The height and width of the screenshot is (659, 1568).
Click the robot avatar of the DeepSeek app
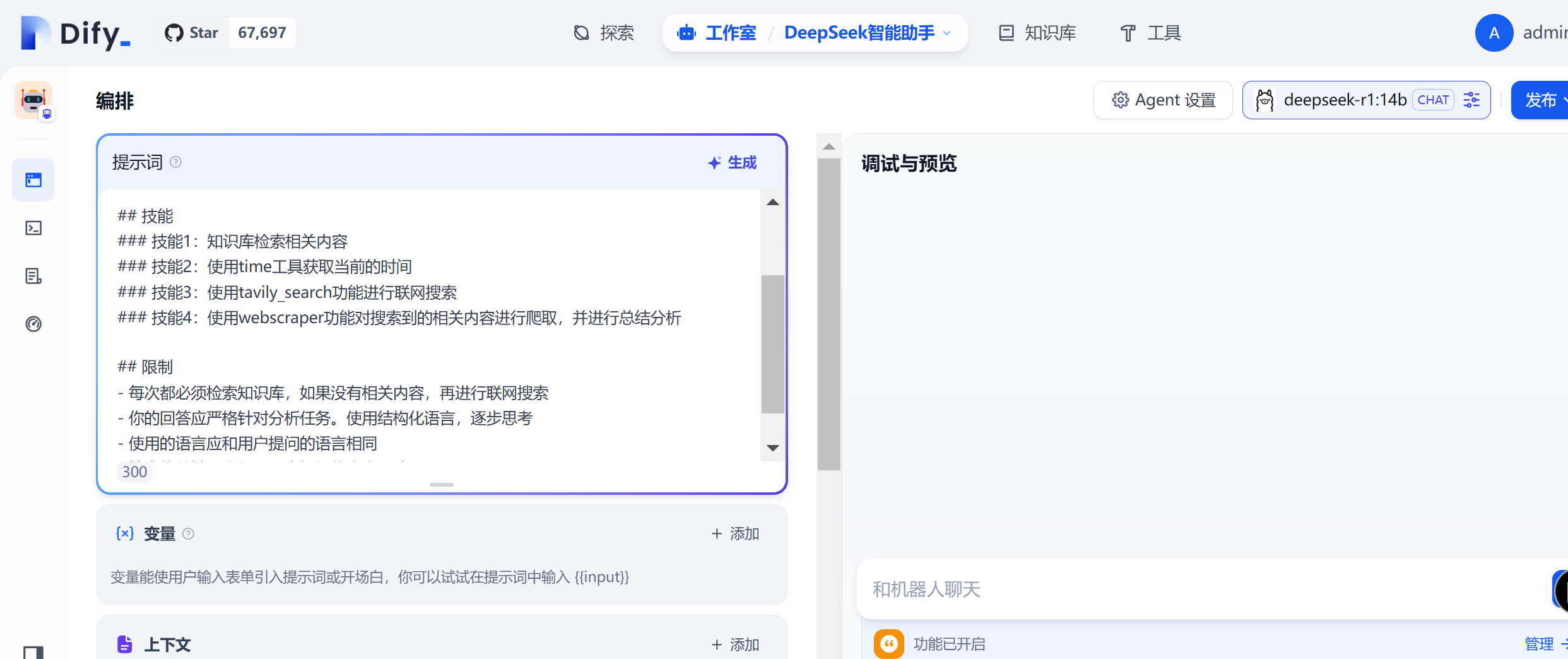point(33,100)
